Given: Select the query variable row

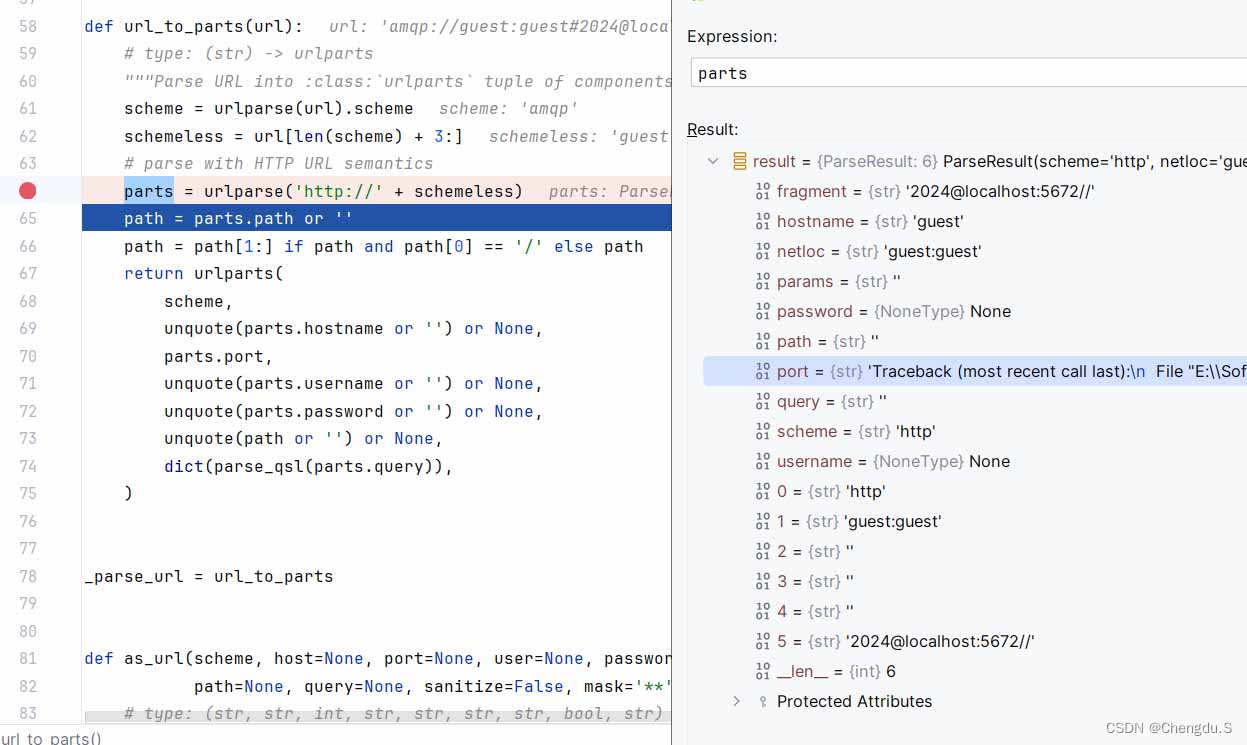Looking at the screenshot, I should 832,401.
